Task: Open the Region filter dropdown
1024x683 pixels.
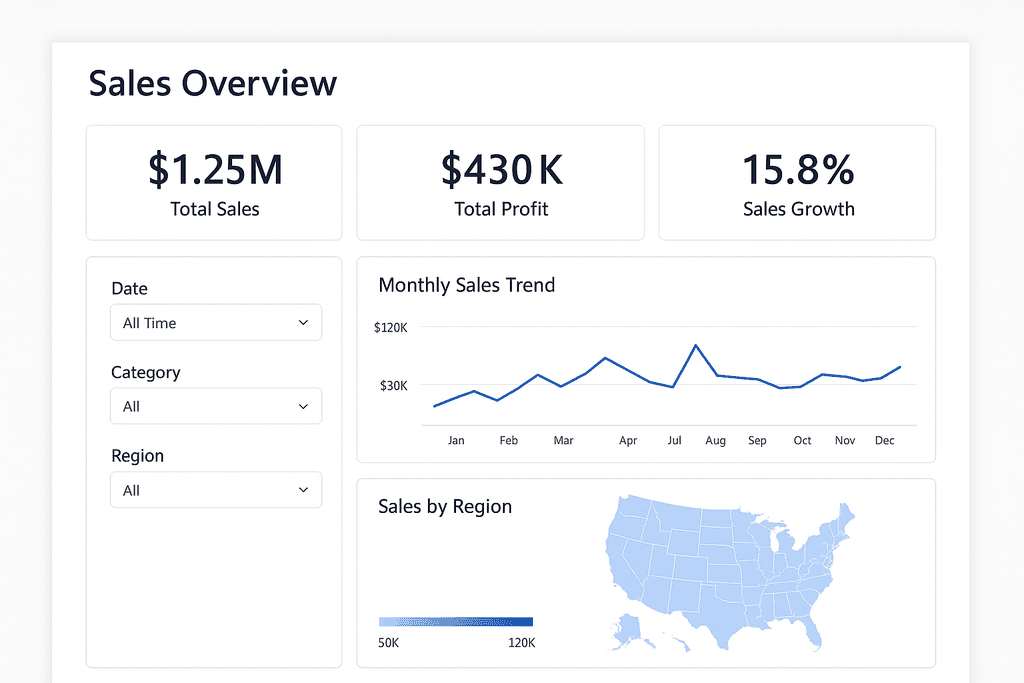Action: 216,490
